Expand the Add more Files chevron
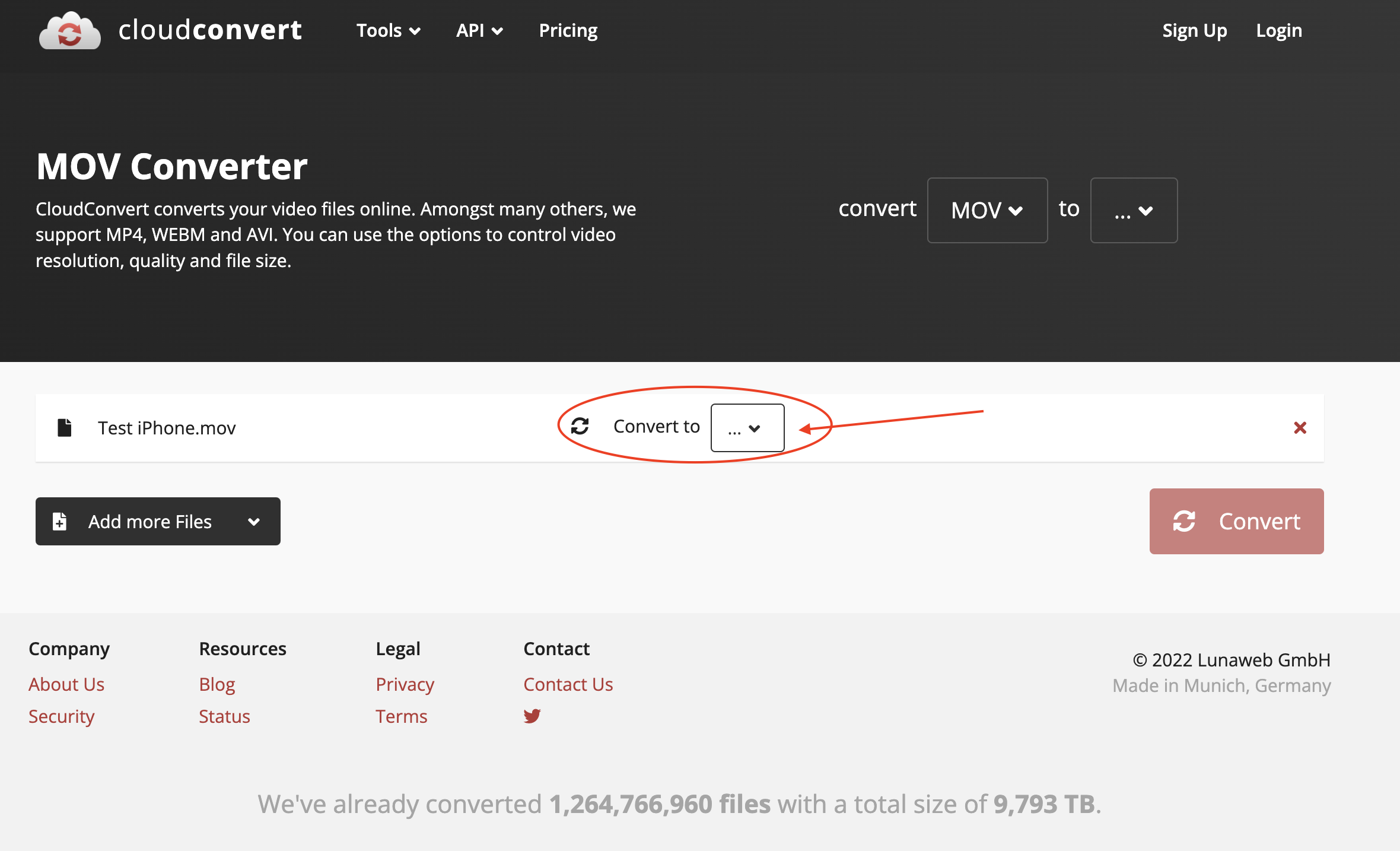Image resolution: width=1400 pixels, height=851 pixels. [254, 522]
